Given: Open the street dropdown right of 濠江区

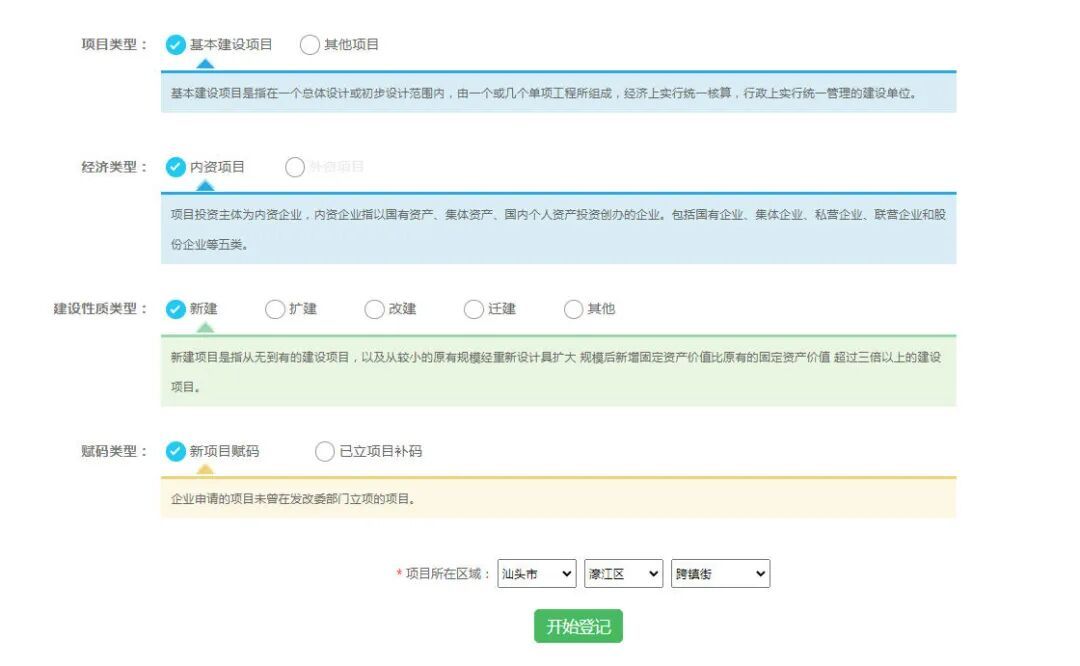Looking at the screenshot, I should [720, 574].
